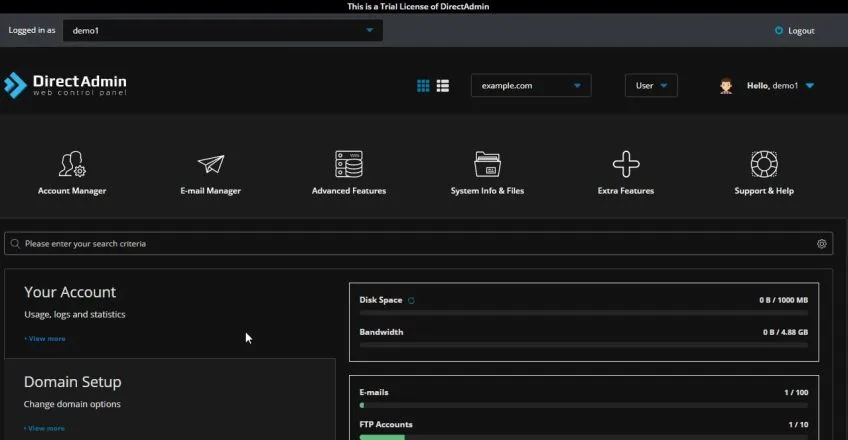Click the Disk Space usage bar
The image size is (848, 440).
point(584,313)
